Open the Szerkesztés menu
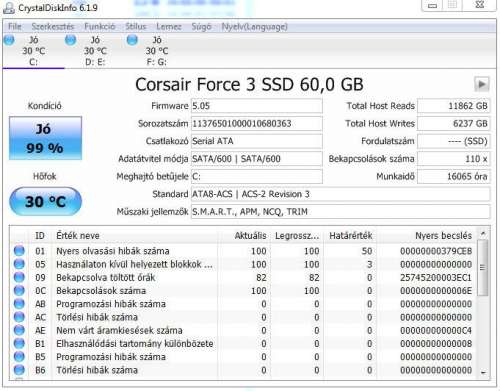 point(53,26)
